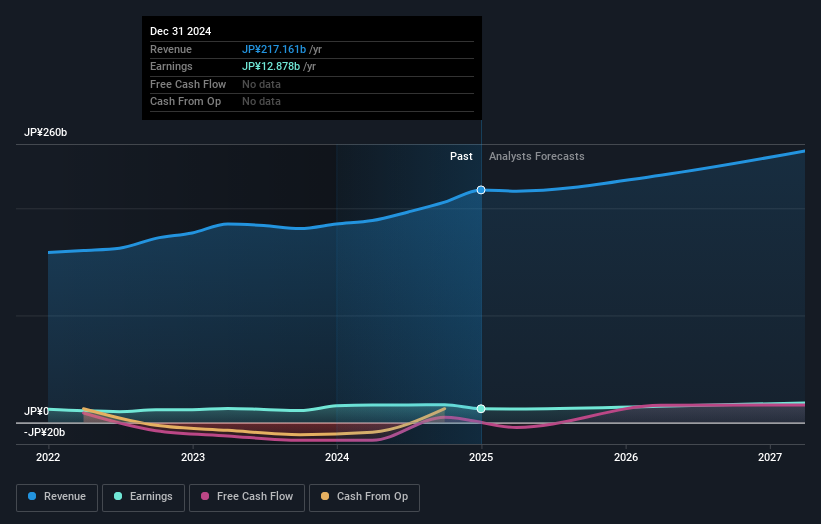
Task: Click the blue Revenue legend dot
Action: [32, 496]
